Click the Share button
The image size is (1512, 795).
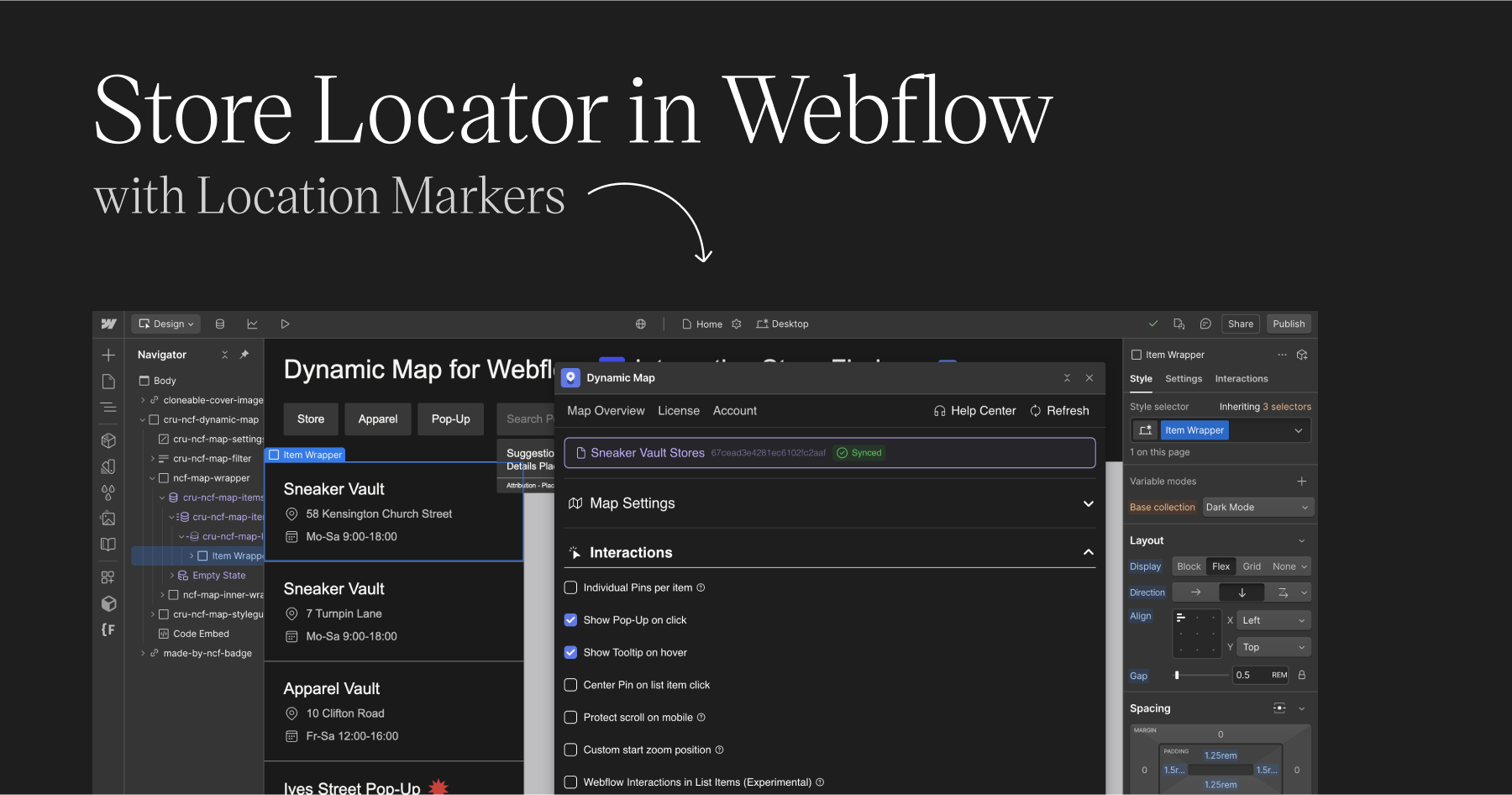coord(1241,324)
